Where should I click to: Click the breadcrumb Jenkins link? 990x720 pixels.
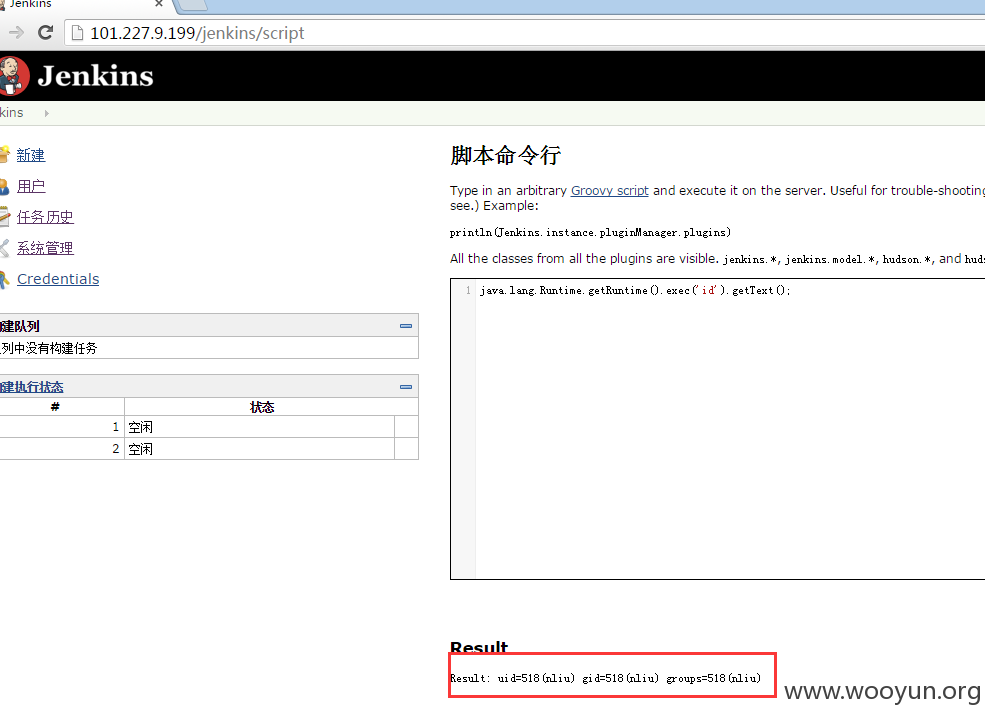[x=12, y=112]
